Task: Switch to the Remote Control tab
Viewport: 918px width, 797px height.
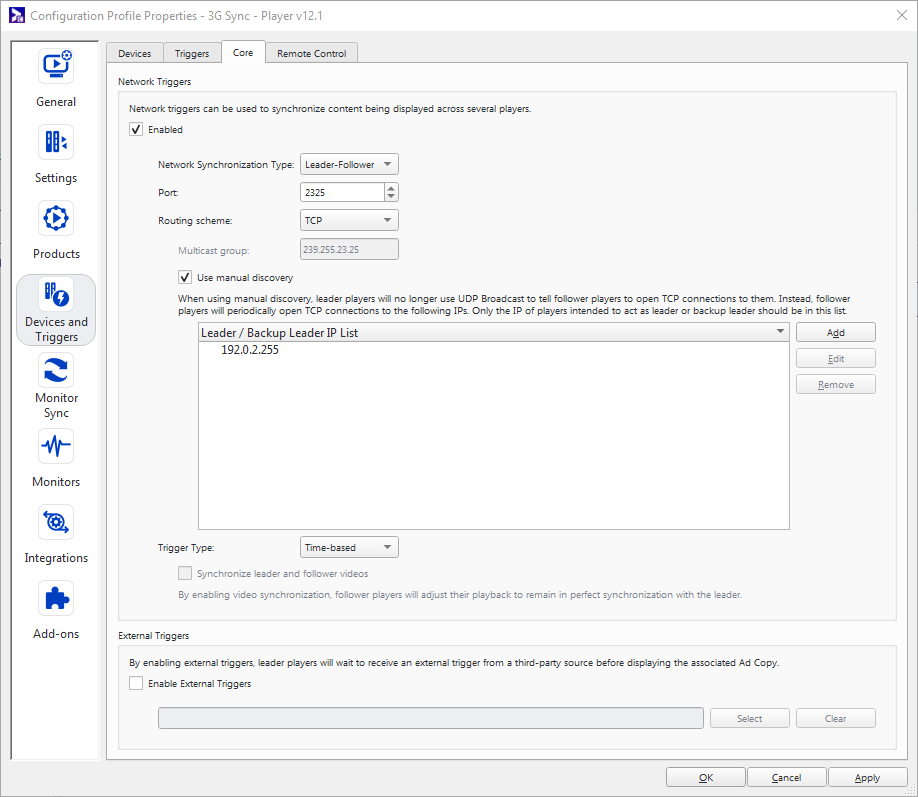Action: tap(311, 53)
